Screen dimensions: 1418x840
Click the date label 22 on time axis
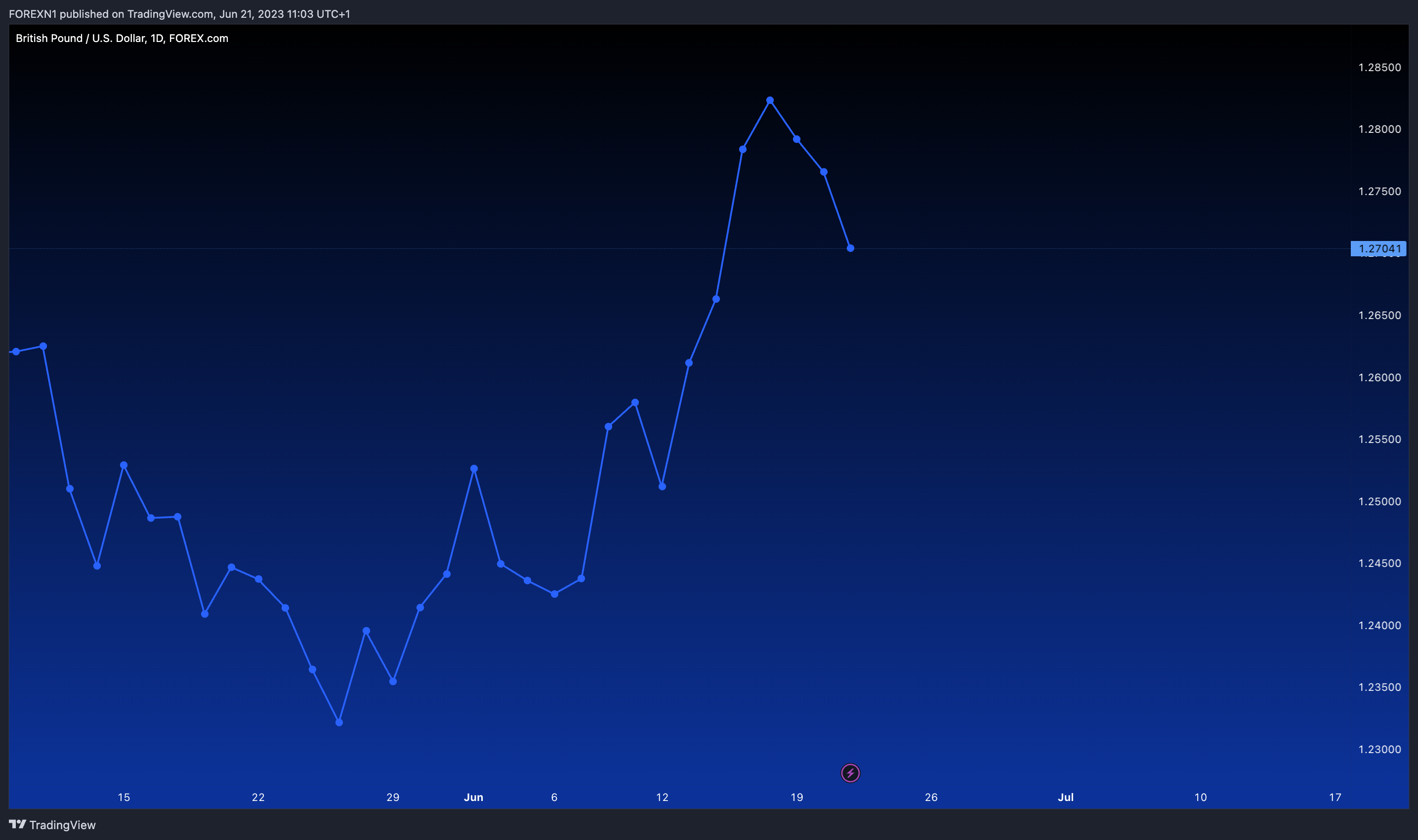pos(258,797)
